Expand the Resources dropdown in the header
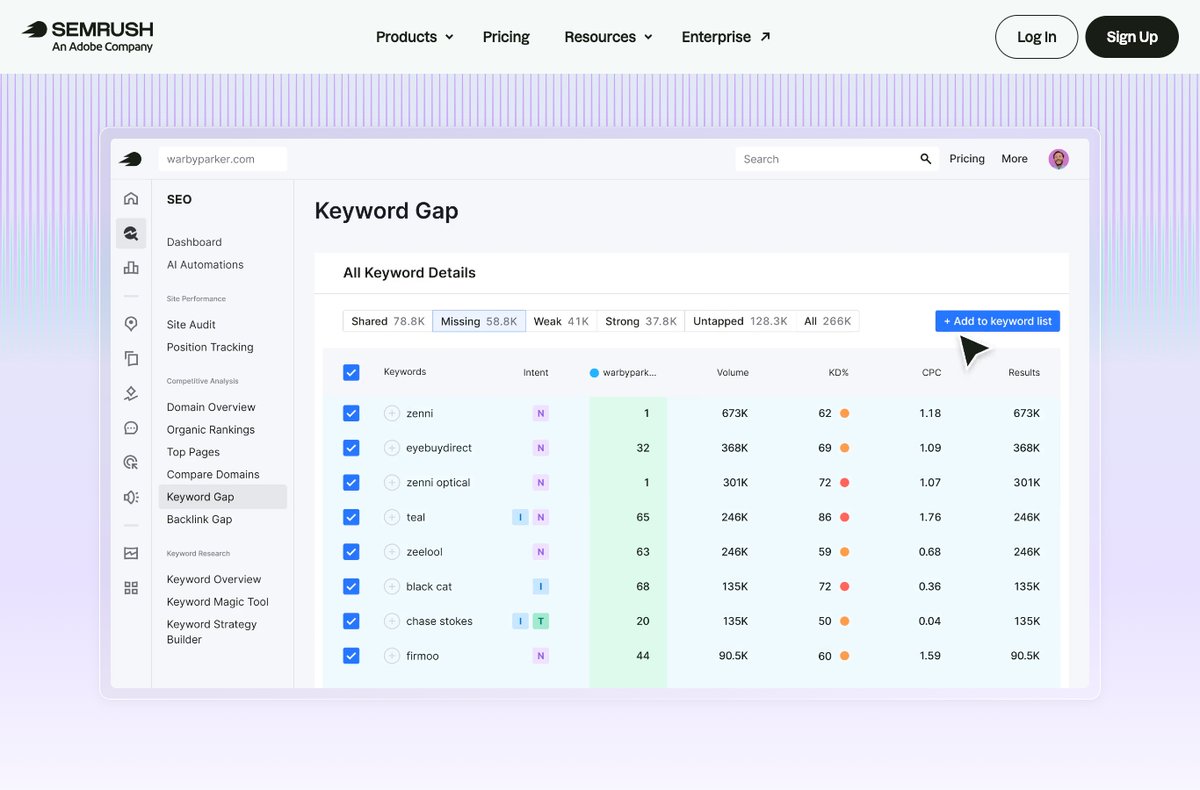Viewport: 1200px width, 790px height. tap(608, 37)
